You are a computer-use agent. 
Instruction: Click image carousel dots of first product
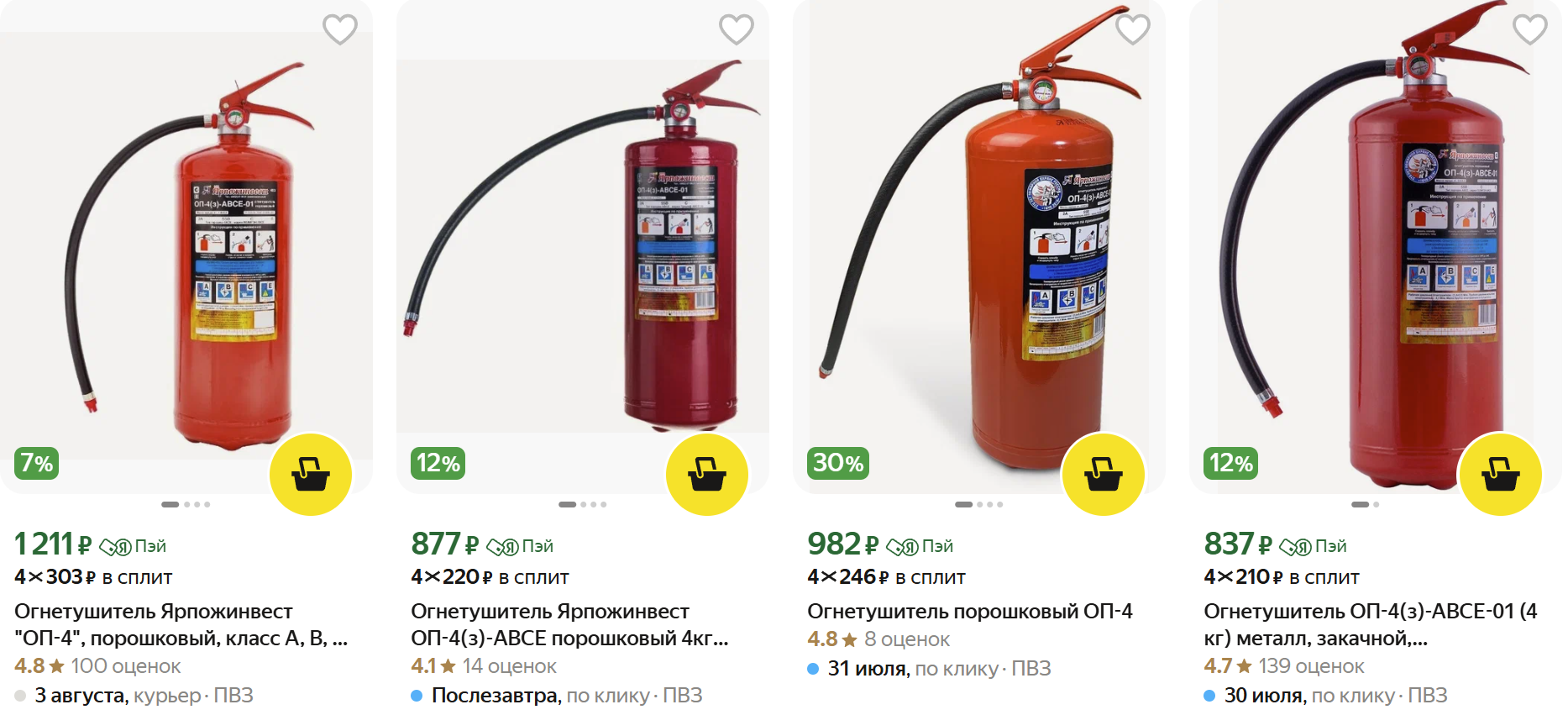tap(186, 504)
